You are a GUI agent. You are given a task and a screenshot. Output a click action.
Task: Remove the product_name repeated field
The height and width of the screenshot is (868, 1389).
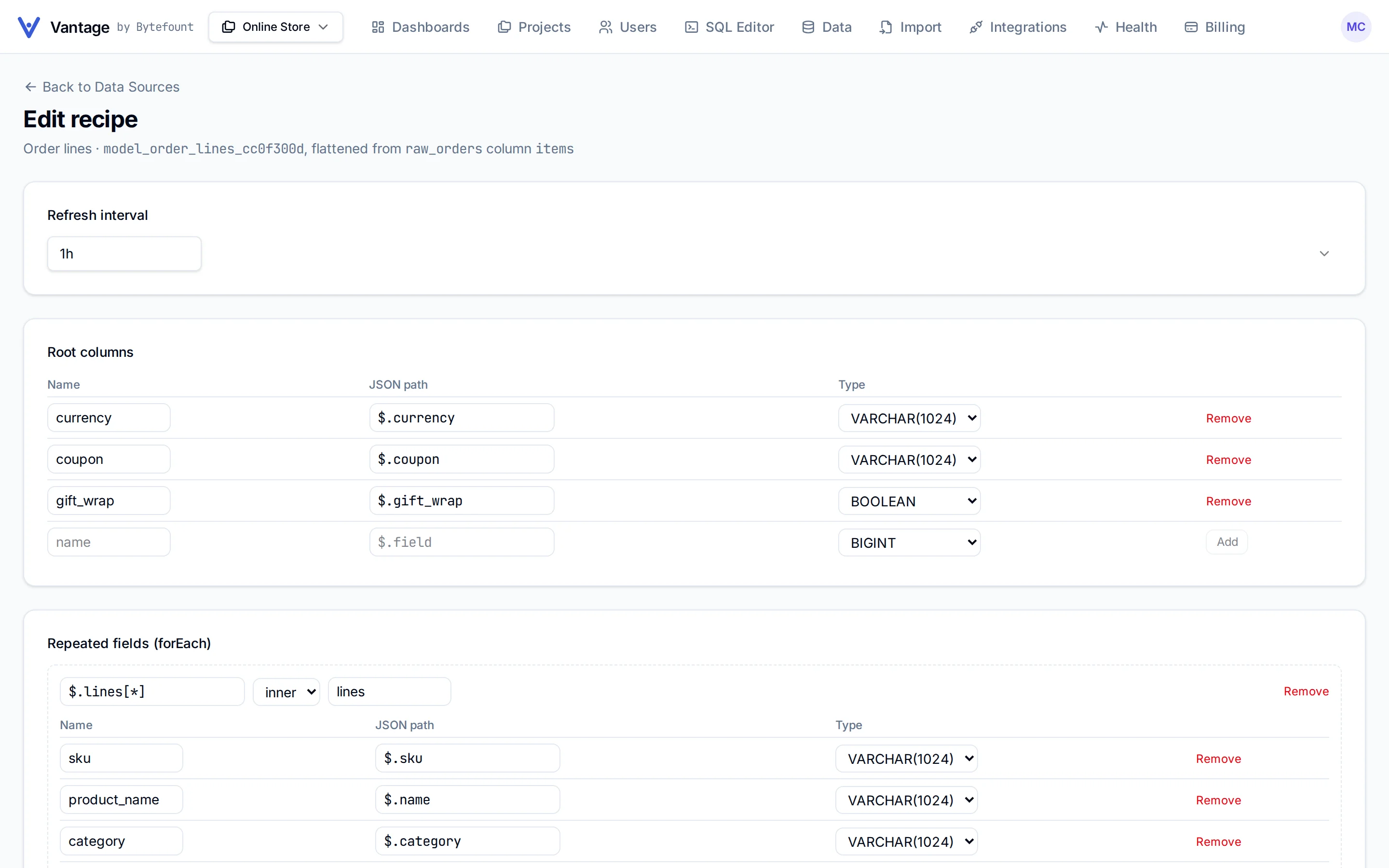1219,800
